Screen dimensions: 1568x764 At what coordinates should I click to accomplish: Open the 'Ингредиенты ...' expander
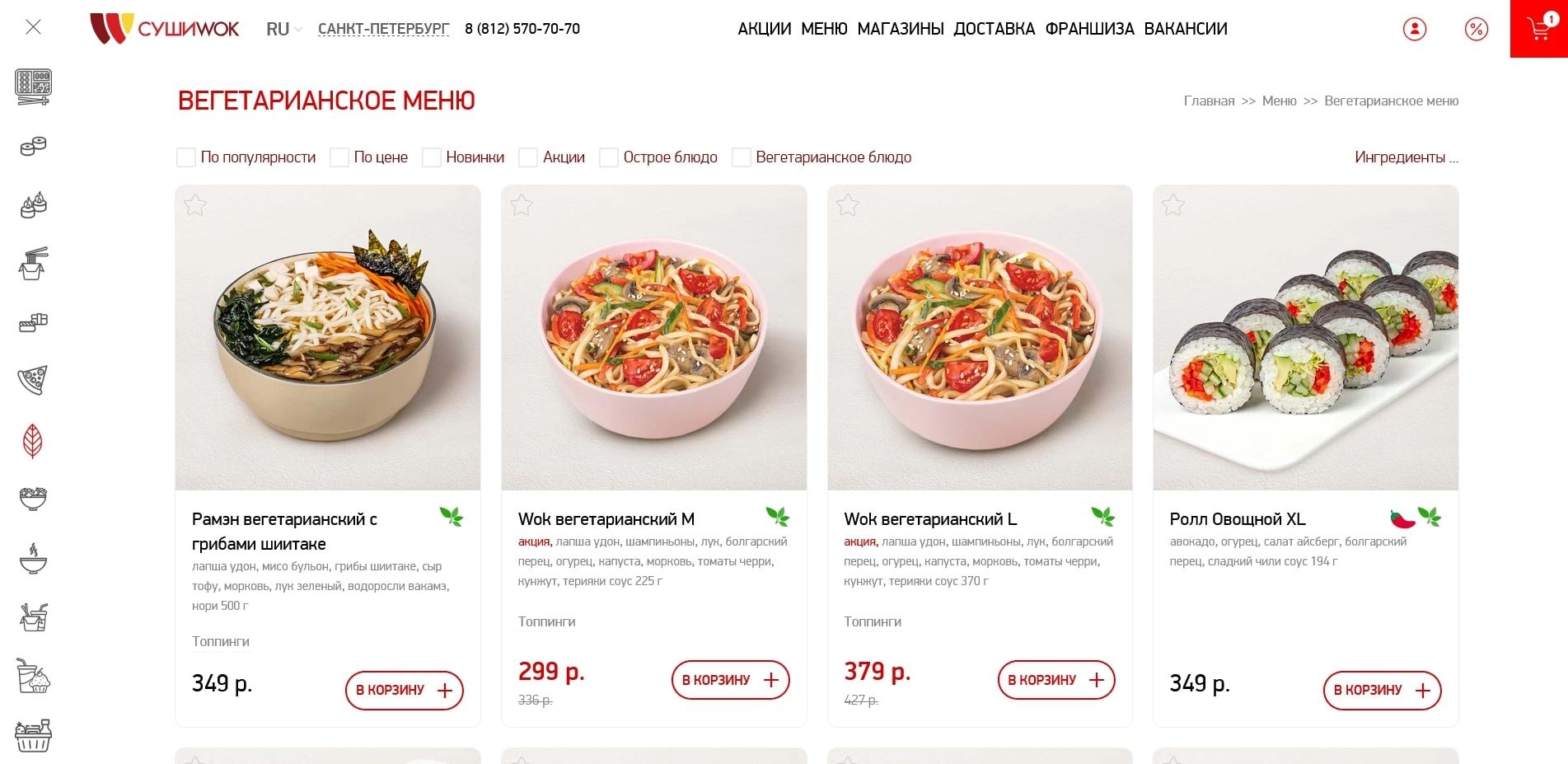point(1406,157)
